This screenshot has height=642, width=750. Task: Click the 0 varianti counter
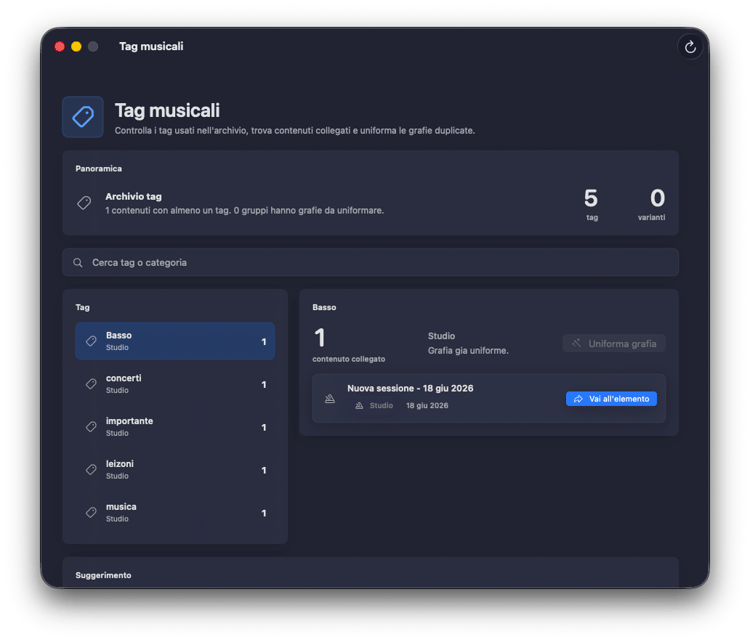click(651, 205)
